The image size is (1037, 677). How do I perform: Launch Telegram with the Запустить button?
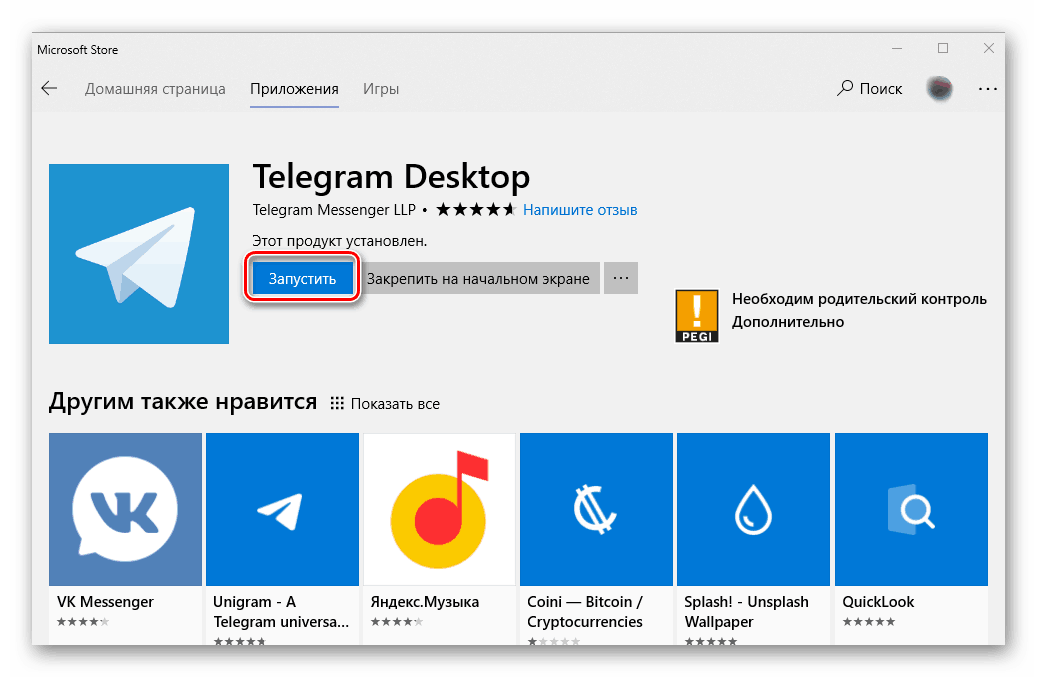[x=302, y=278]
